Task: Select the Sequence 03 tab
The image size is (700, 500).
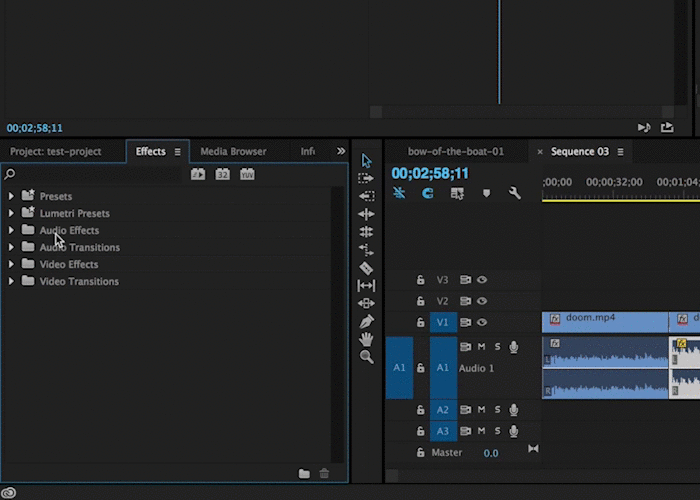Action: [x=579, y=151]
